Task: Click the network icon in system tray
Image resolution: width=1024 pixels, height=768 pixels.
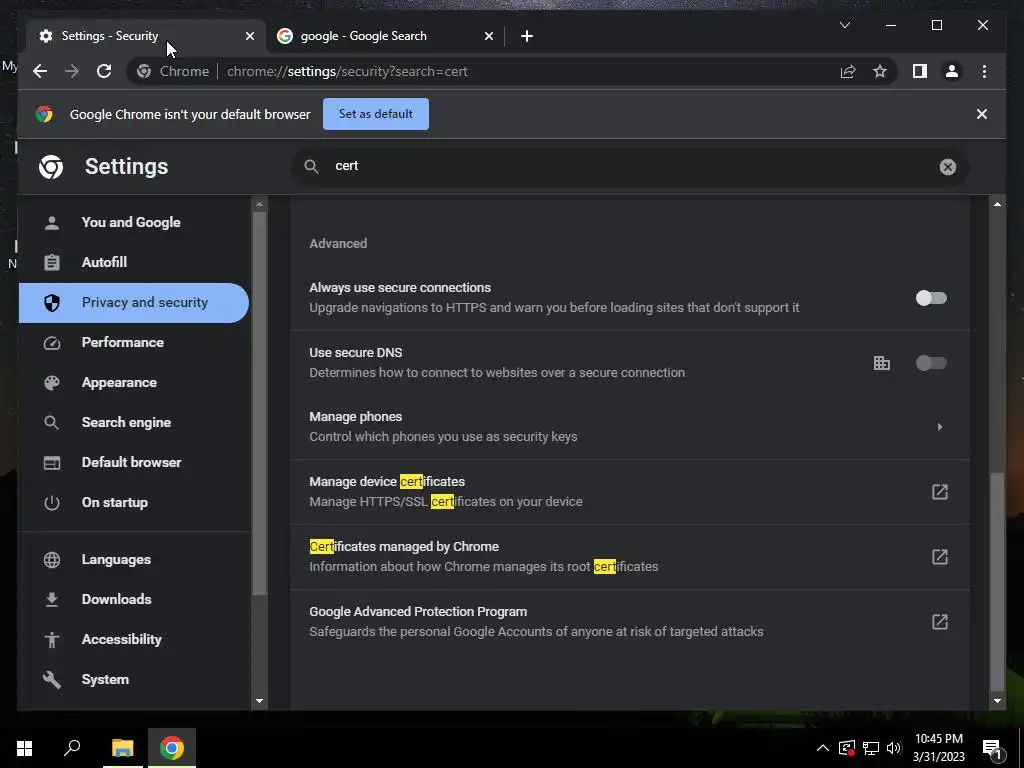Action: [x=871, y=748]
